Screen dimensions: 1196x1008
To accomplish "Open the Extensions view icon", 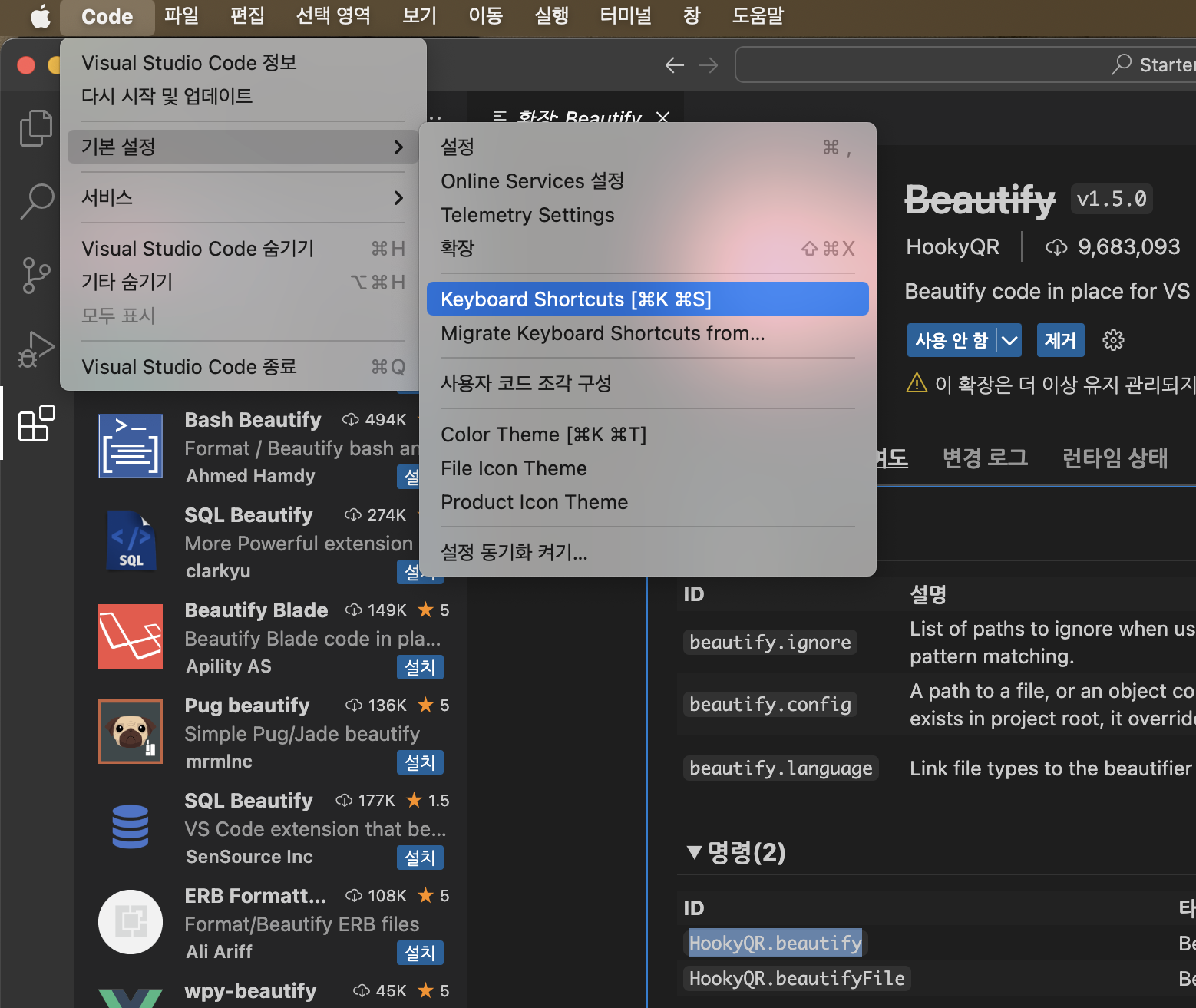I will pyautogui.click(x=36, y=423).
